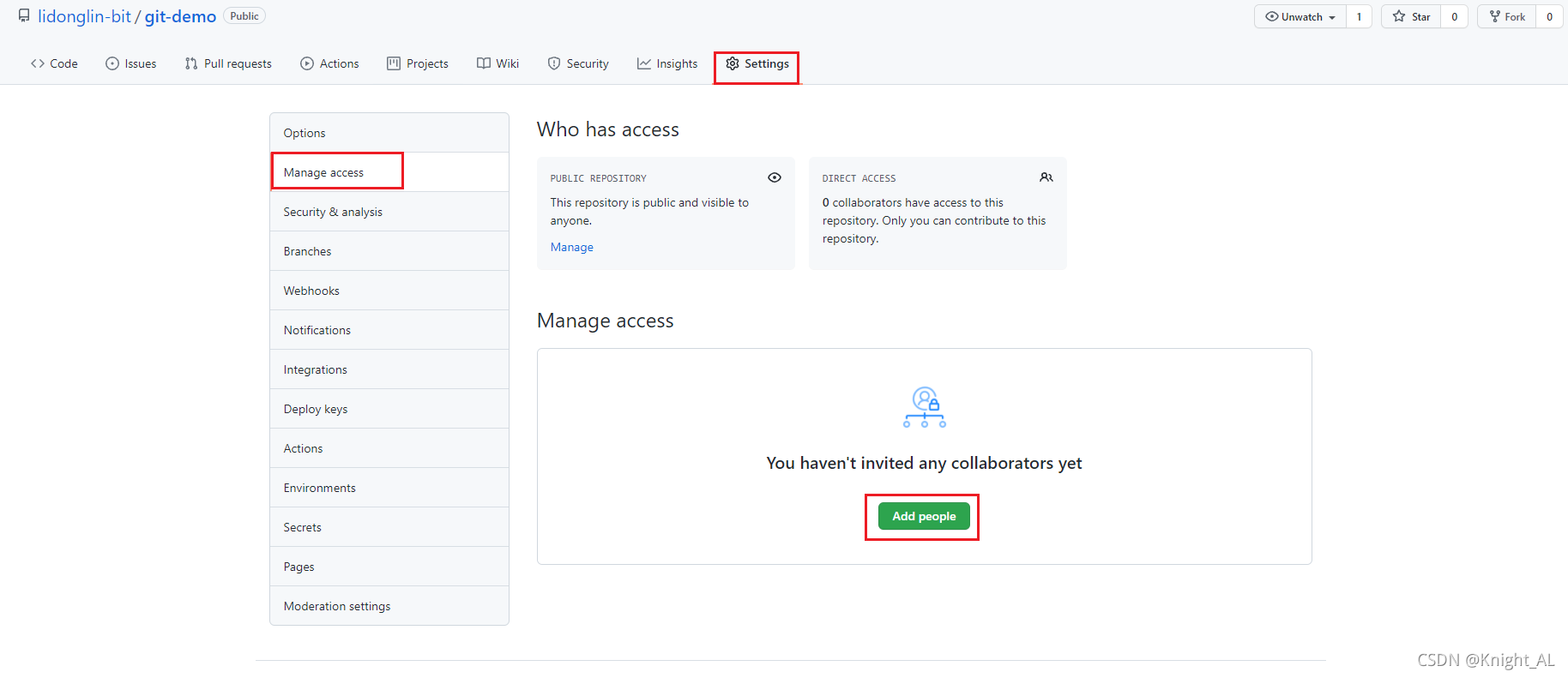Open the Projects tab

[x=418, y=63]
